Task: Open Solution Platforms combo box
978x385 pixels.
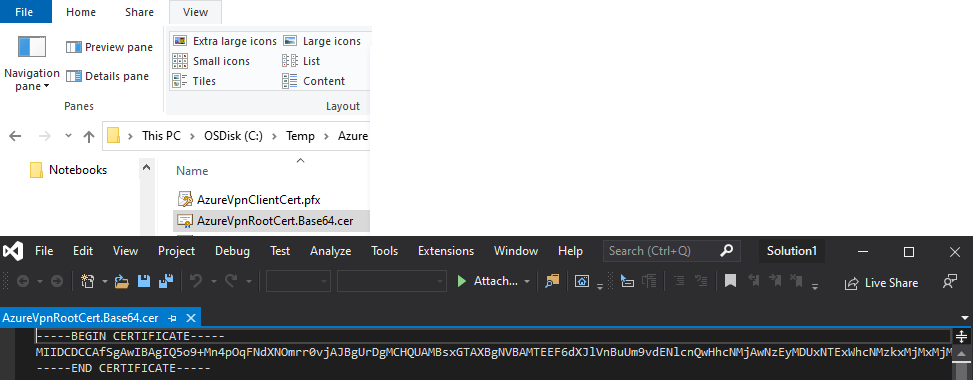Action: (x=392, y=281)
